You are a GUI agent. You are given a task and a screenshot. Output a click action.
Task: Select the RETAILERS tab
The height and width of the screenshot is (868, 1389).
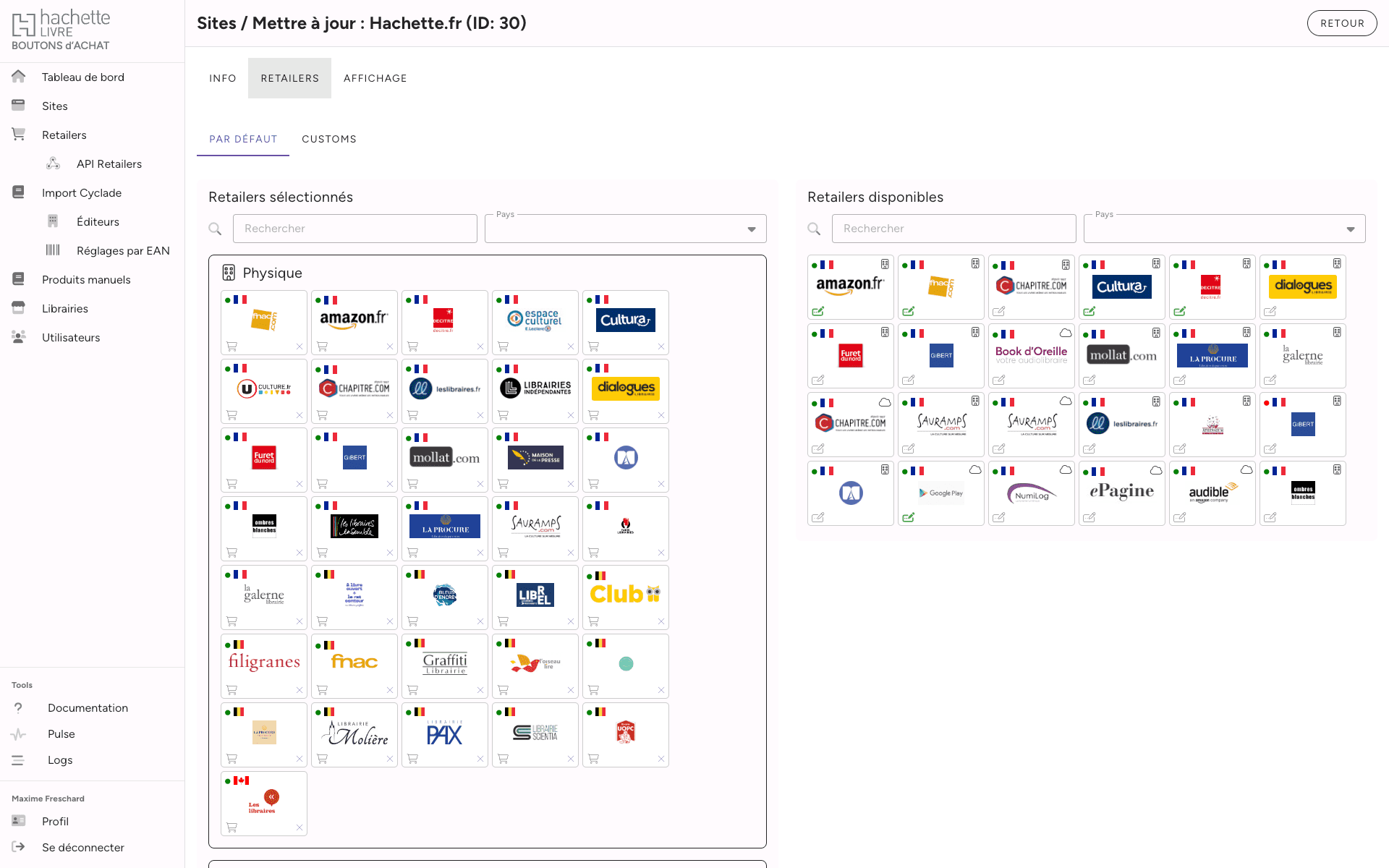(x=289, y=78)
